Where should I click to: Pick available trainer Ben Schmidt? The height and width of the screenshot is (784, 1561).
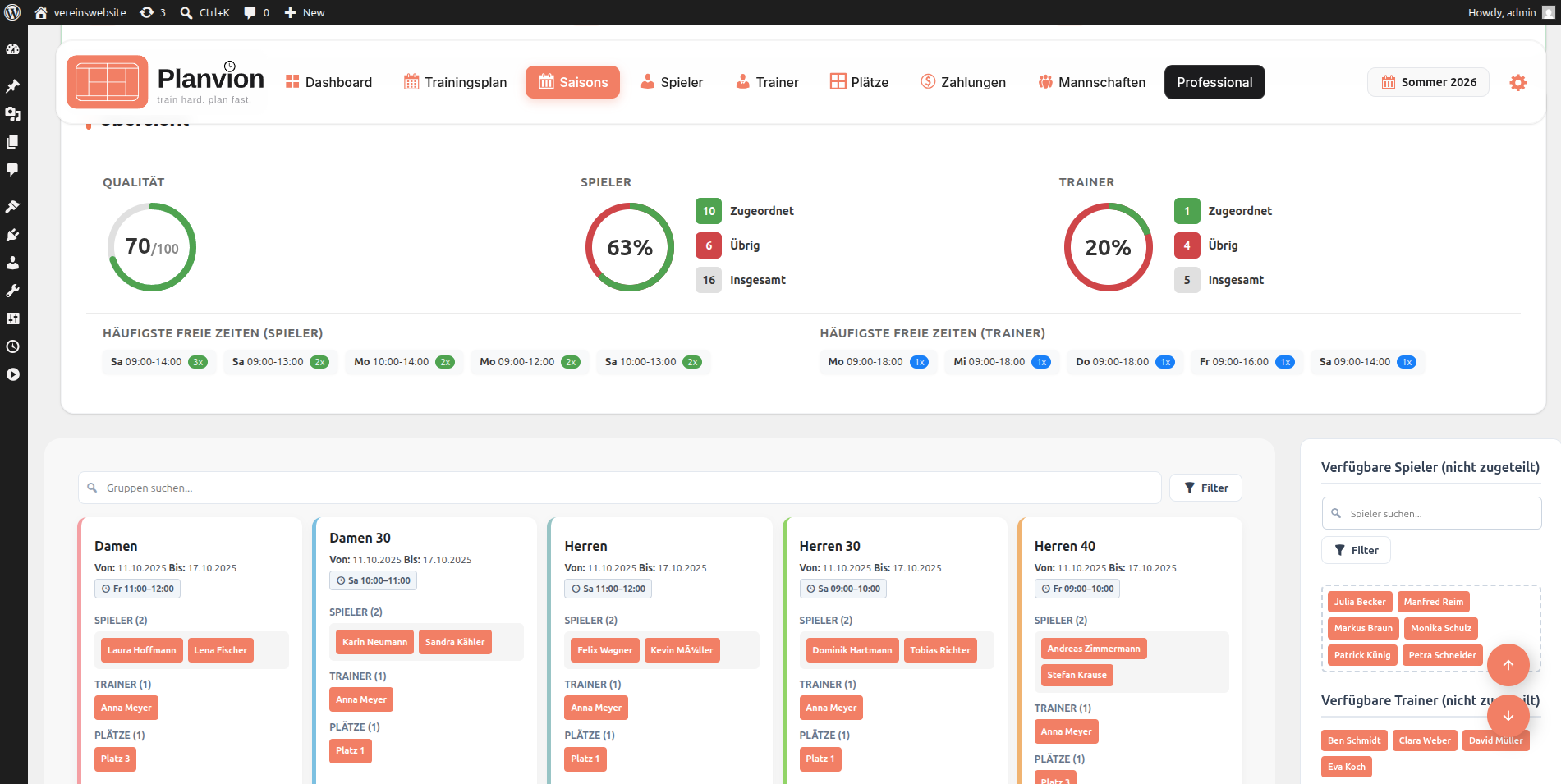click(x=1354, y=740)
